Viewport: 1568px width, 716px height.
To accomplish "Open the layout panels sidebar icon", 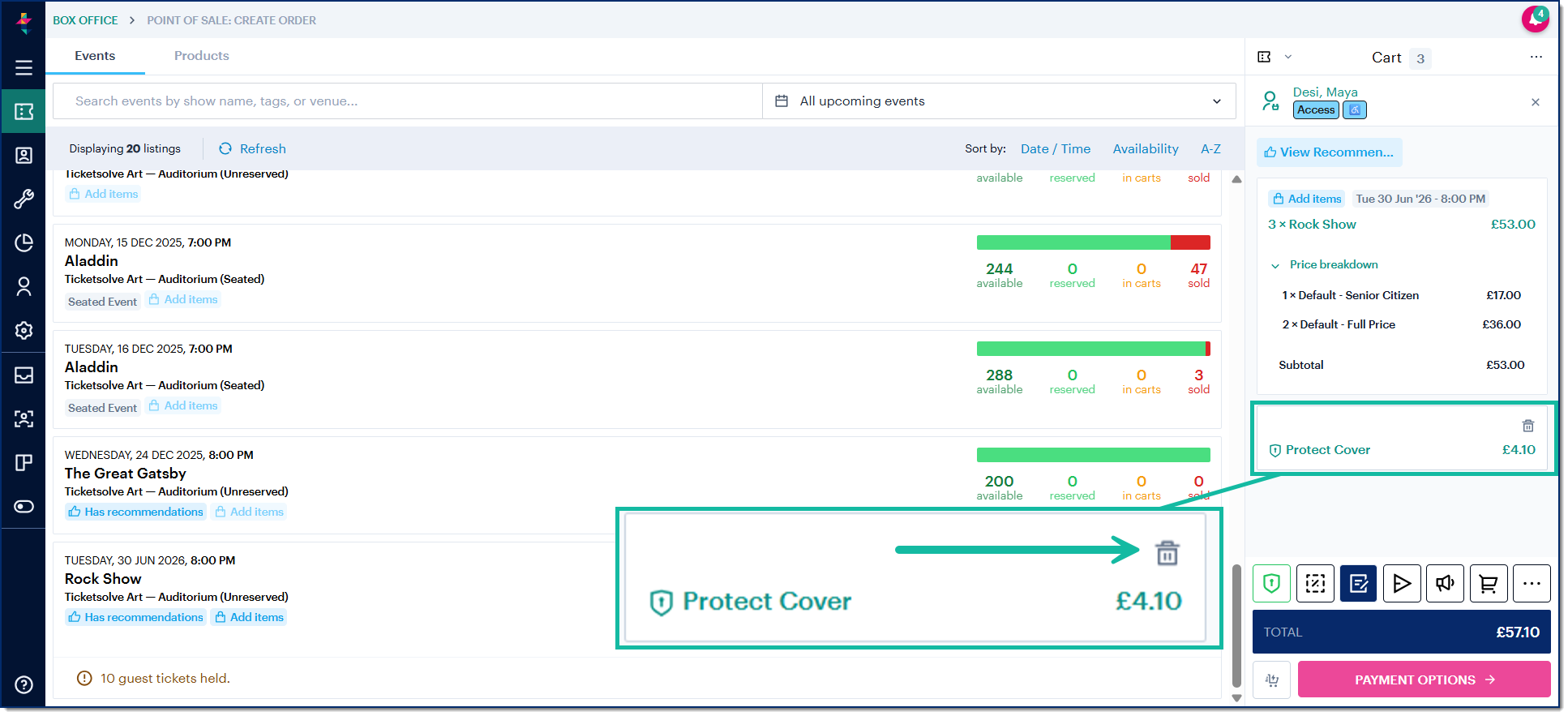I will tap(24, 462).
